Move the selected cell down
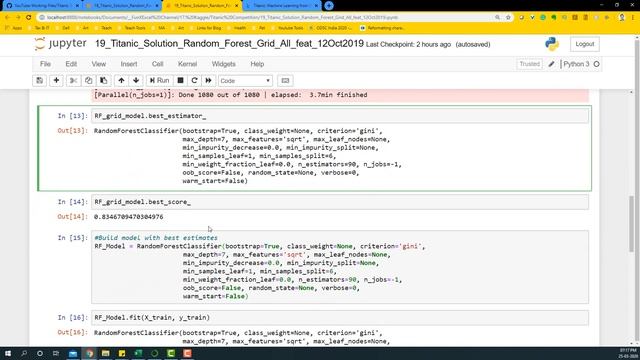This screenshot has width=640, height=360. 136,80
